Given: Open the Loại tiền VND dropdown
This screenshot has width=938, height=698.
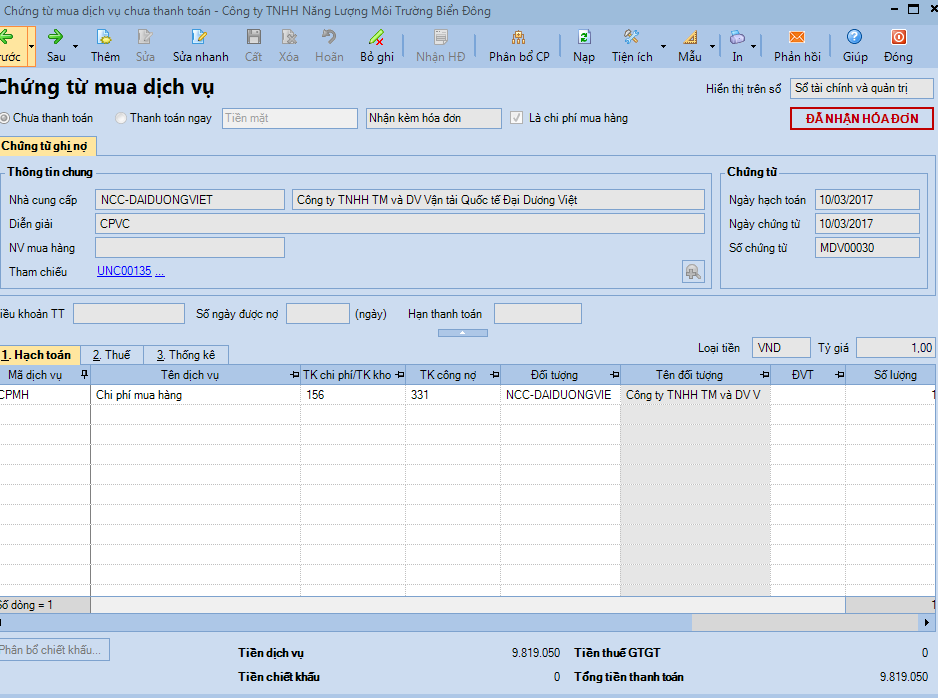Looking at the screenshot, I should pos(781,348).
